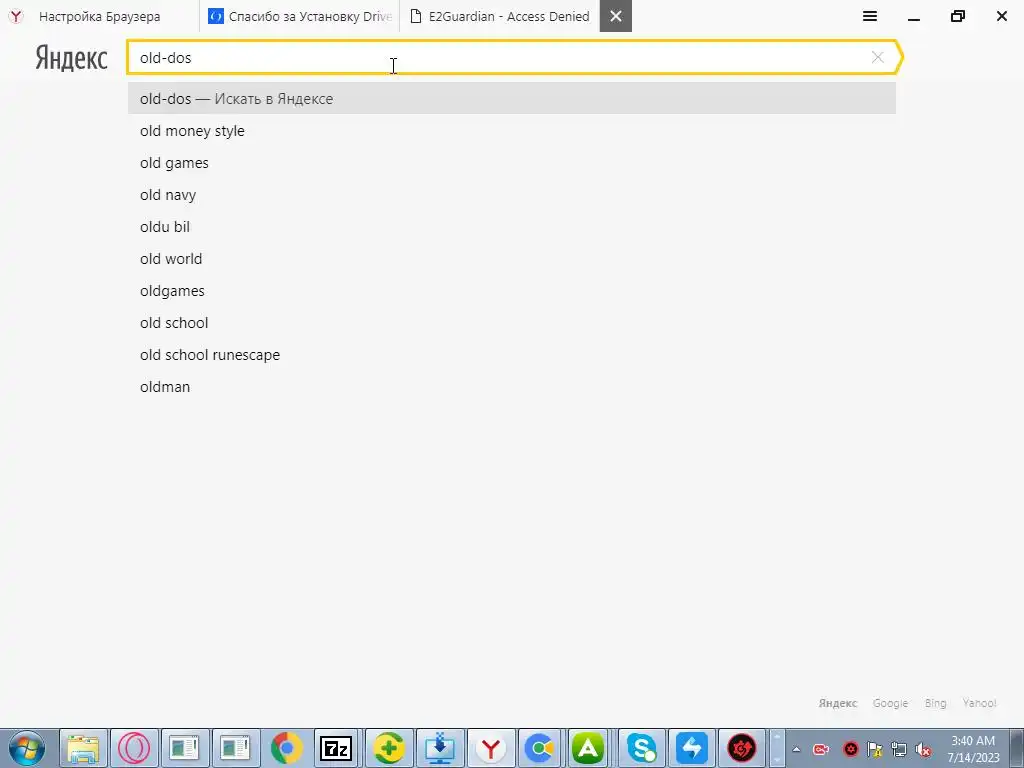Open the blue-circle C browser taskbar icon
Image resolution: width=1024 pixels, height=768 pixels.
pos(541,748)
